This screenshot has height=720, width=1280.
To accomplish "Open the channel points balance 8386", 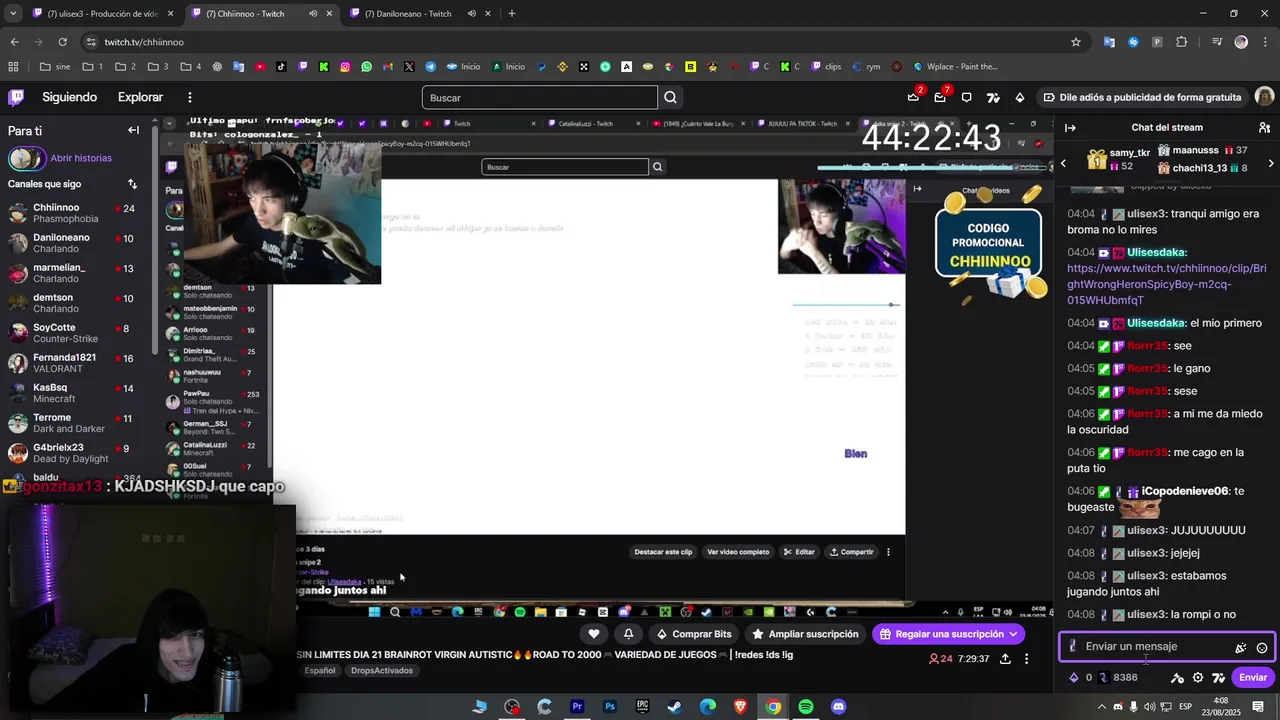I will [x=1118, y=678].
